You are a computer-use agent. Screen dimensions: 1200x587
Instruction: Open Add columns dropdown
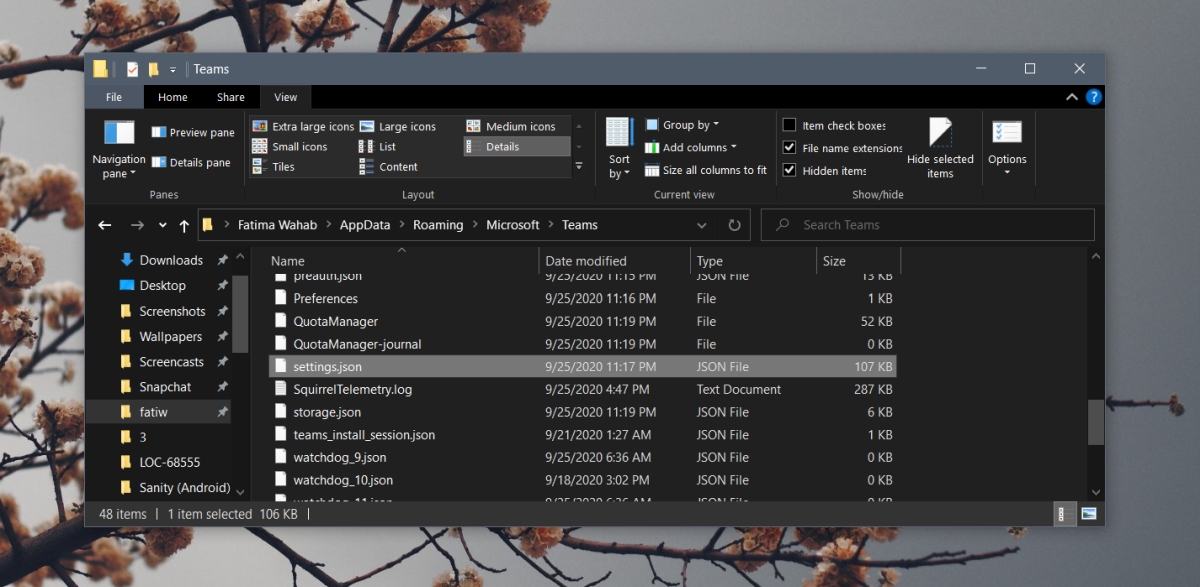(691, 148)
